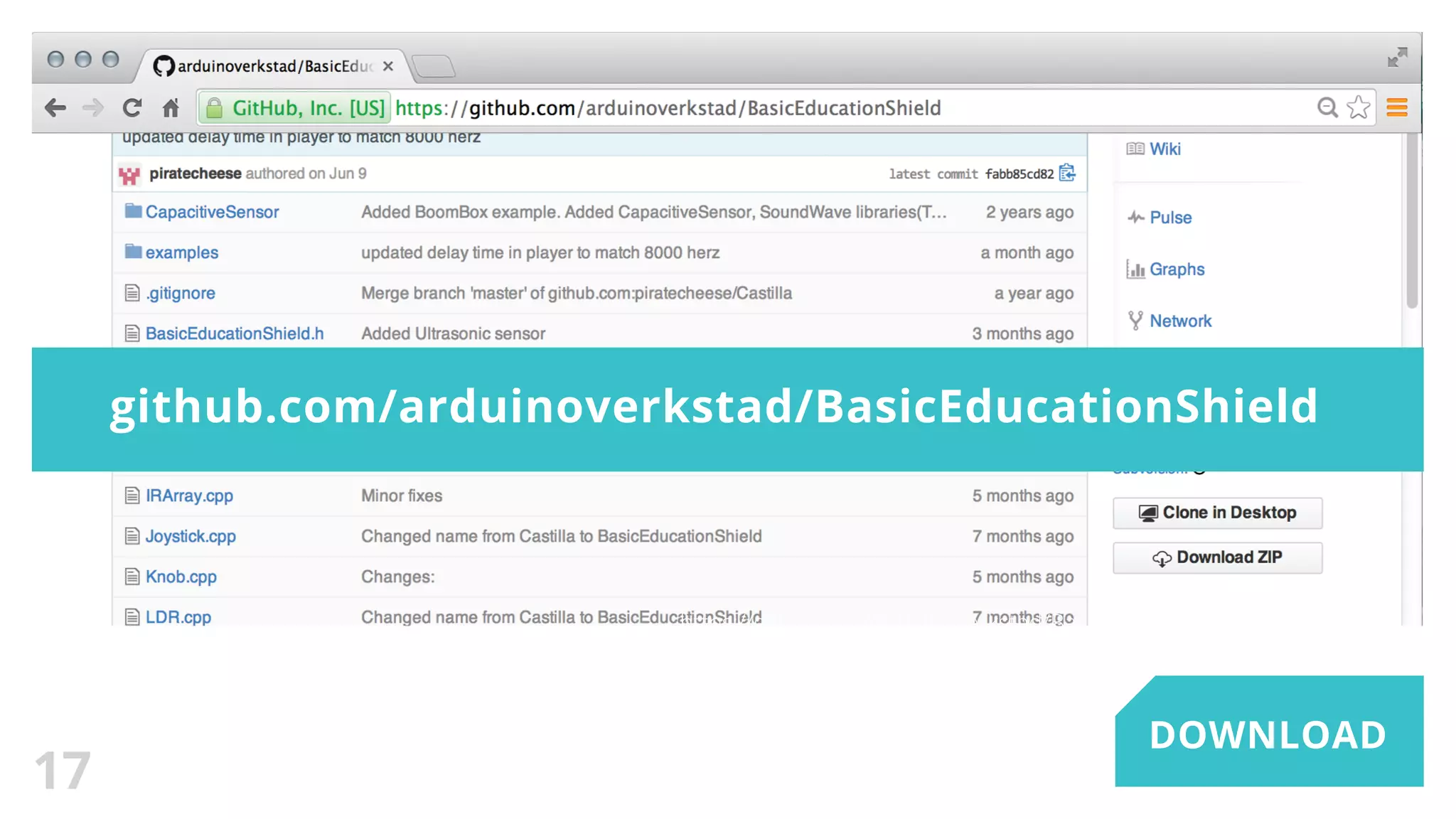Click the fullscreen arrows icon in title bar
The image size is (1456, 819).
(1397, 58)
